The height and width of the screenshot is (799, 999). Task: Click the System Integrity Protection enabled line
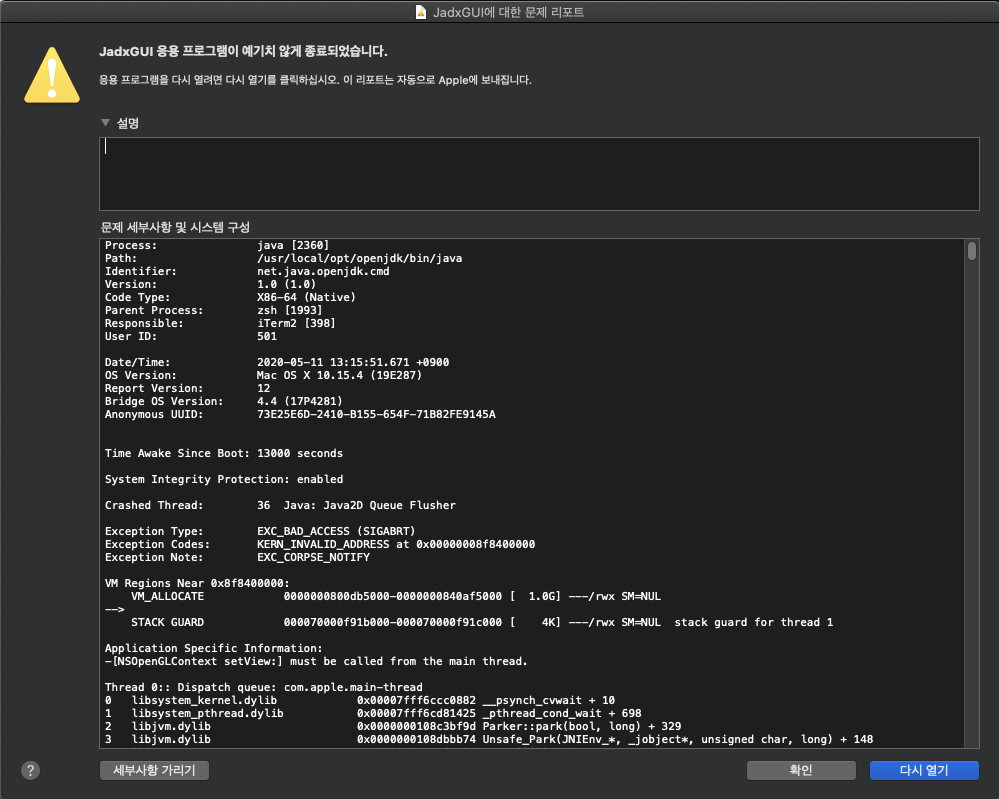point(224,479)
